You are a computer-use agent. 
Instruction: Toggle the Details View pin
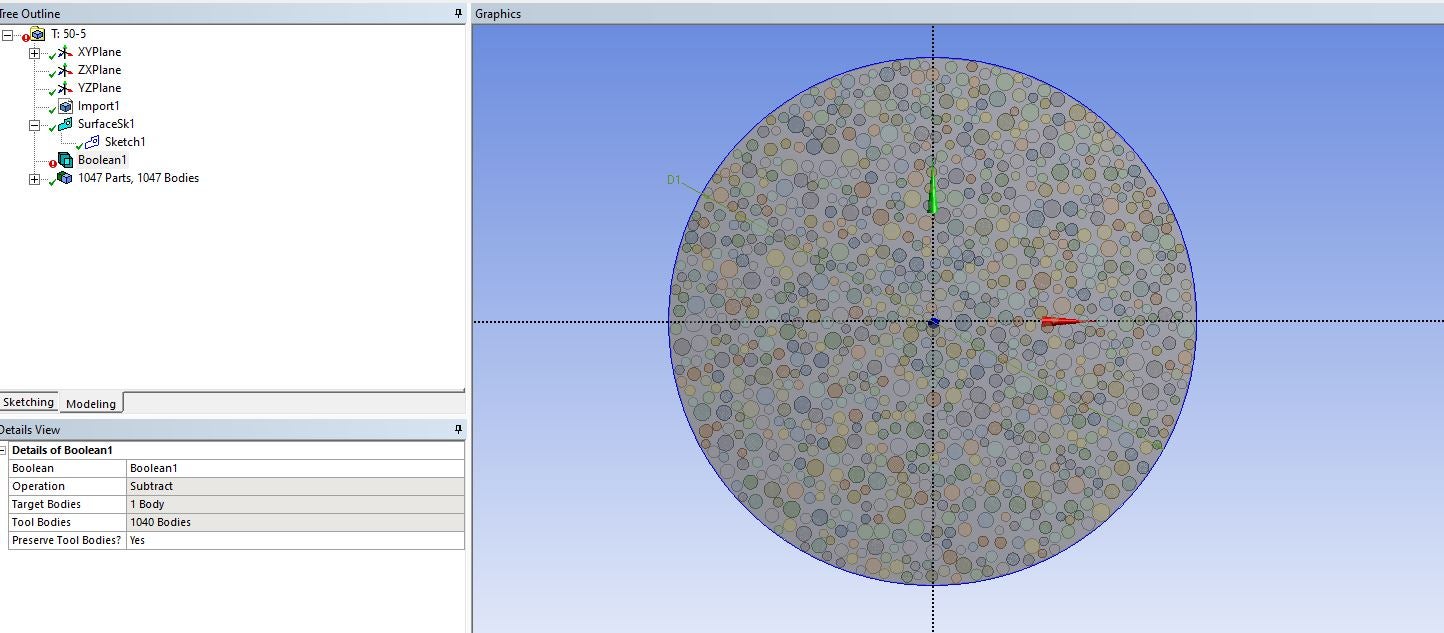[x=458, y=429]
